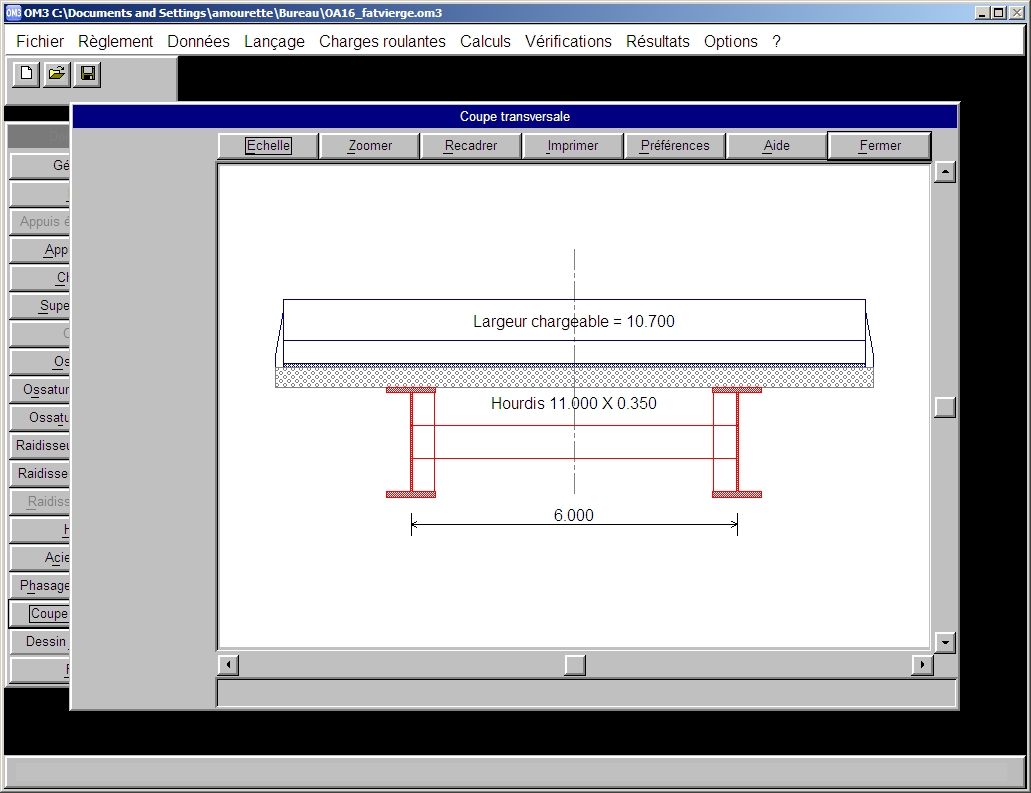Maximize the OM3 main window
Viewport: 1031px width, 793px height.
[998, 12]
